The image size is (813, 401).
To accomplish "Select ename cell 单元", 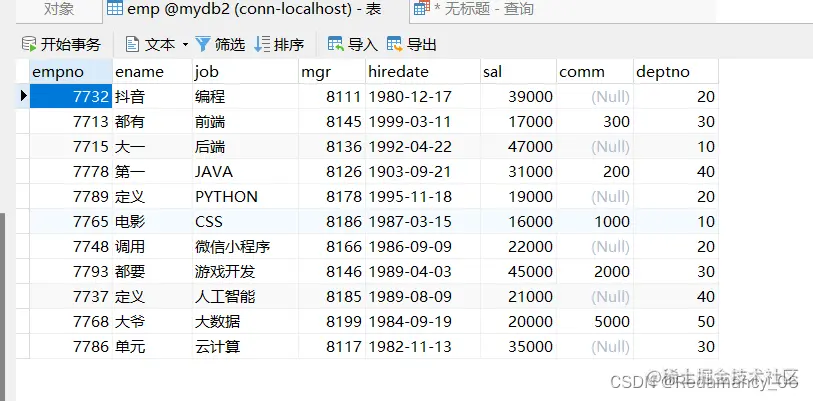I will [x=152, y=346].
